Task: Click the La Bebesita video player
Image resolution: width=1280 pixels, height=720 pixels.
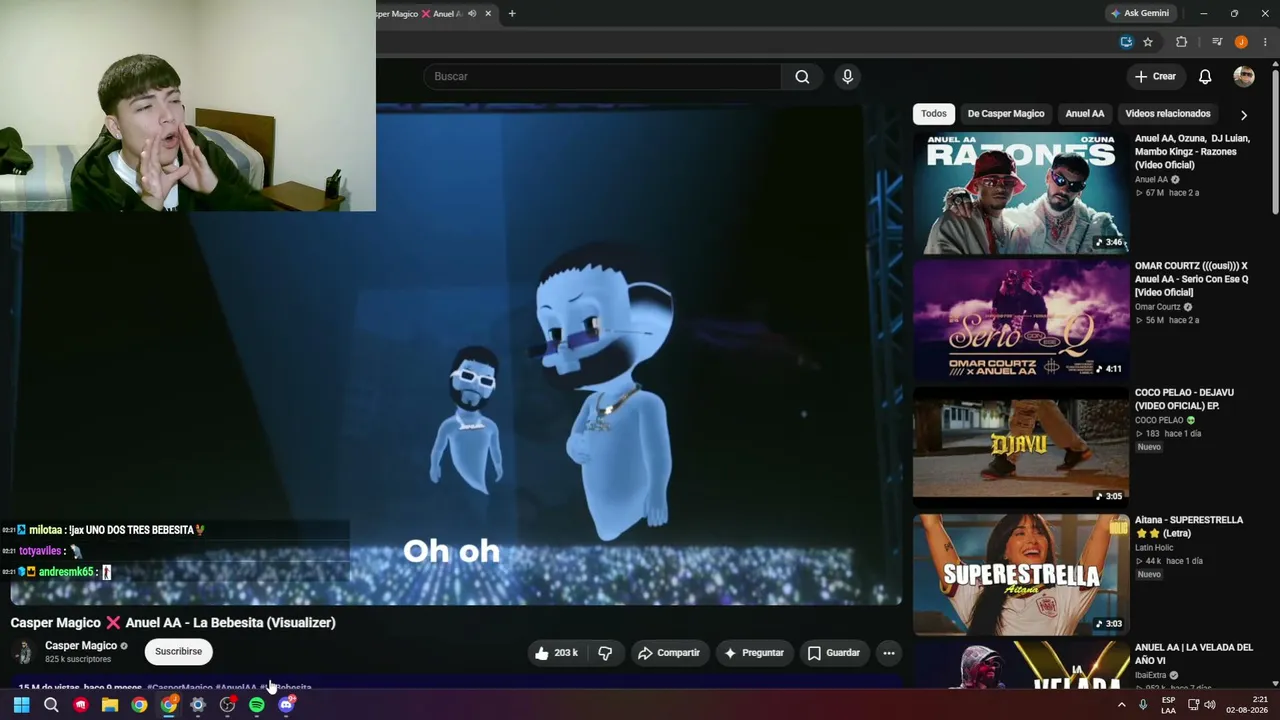Action: (x=456, y=355)
